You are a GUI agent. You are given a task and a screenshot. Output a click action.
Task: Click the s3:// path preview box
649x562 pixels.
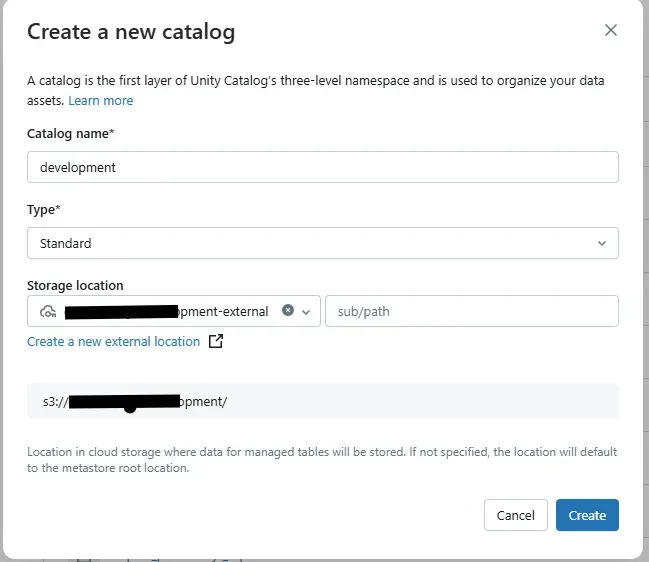pyautogui.click(x=322, y=401)
